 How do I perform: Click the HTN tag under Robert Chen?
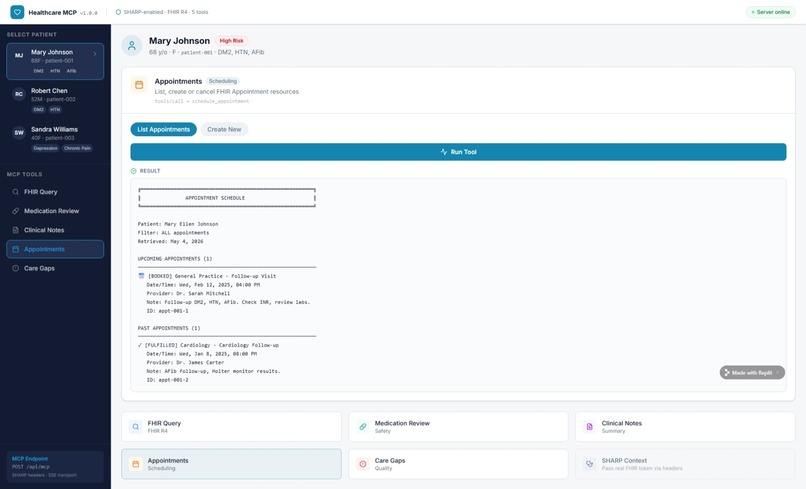pos(55,110)
